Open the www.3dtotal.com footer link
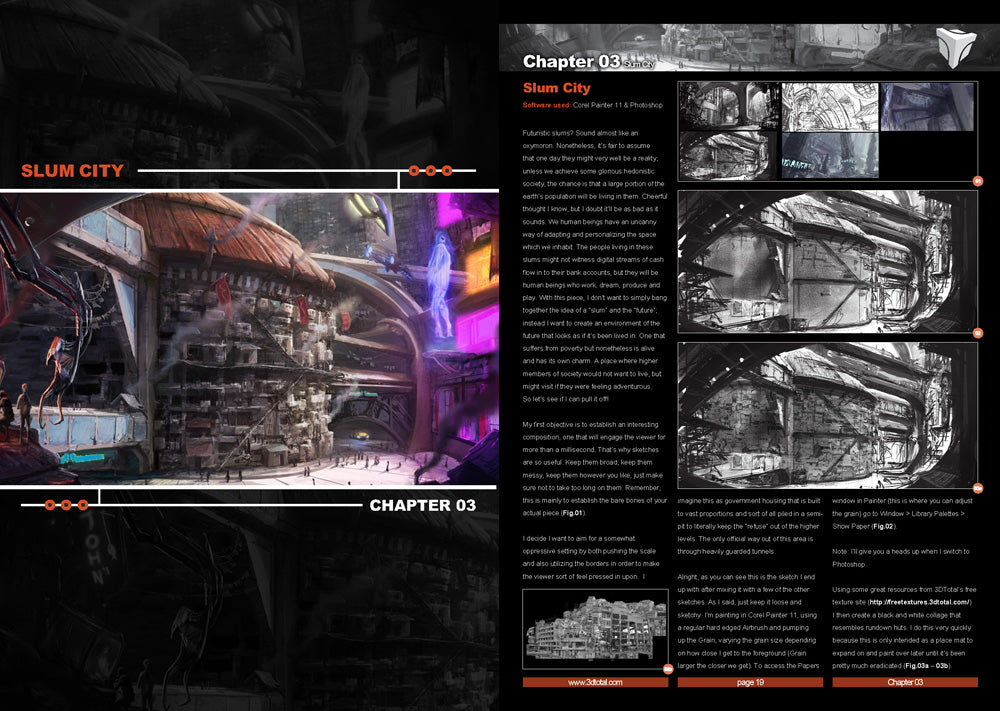 pyautogui.click(x=595, y=682)
